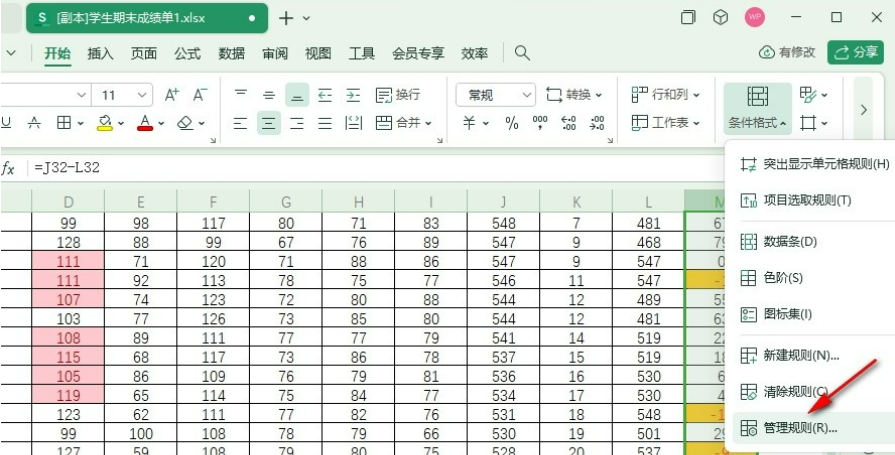Select 突出显示单元格规则(H) menu item
895x455 pixels.
[x=814, y=164]
